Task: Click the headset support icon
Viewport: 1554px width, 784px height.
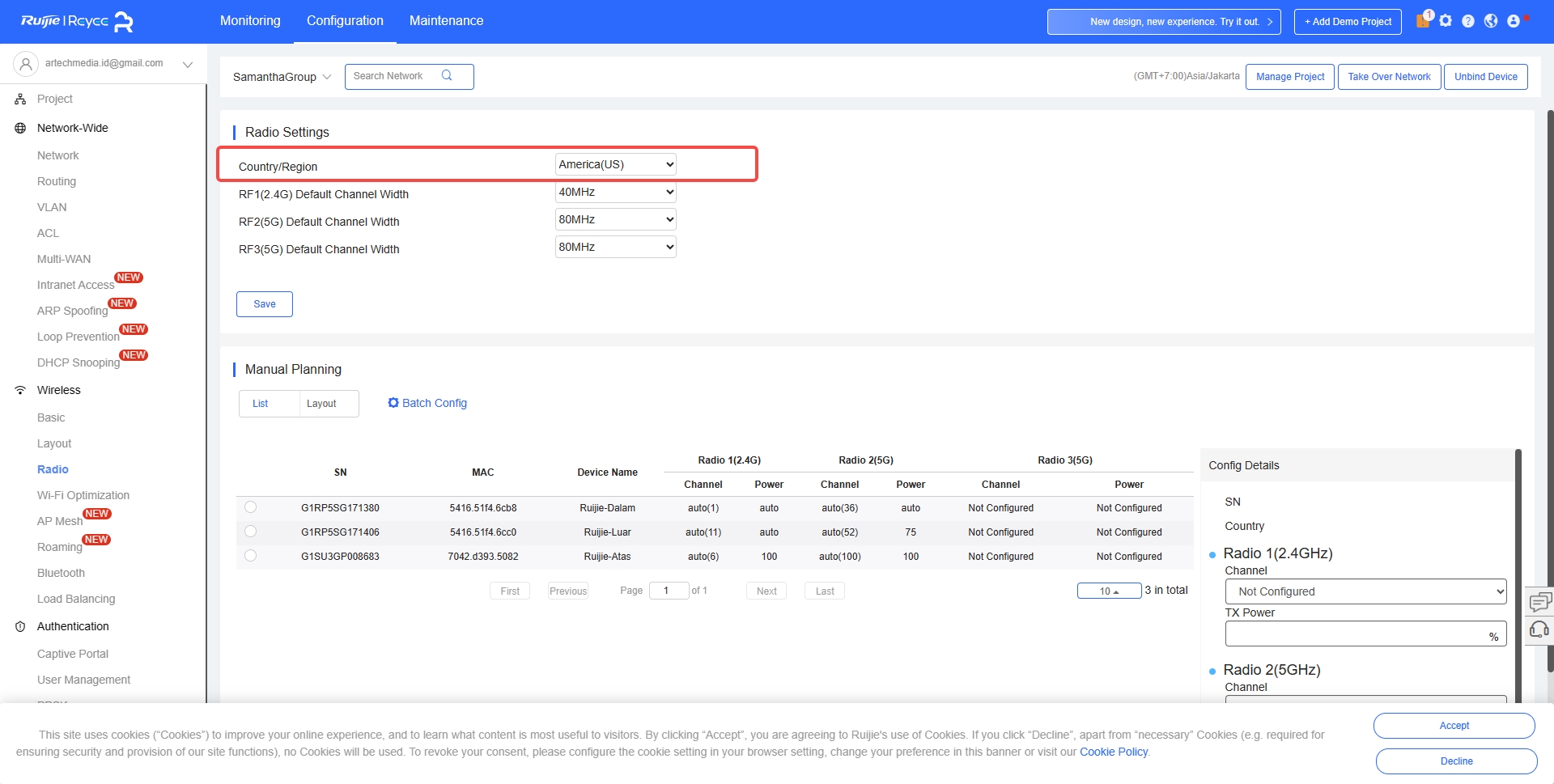Action: pyautogui.click(x=1539, y=629)
